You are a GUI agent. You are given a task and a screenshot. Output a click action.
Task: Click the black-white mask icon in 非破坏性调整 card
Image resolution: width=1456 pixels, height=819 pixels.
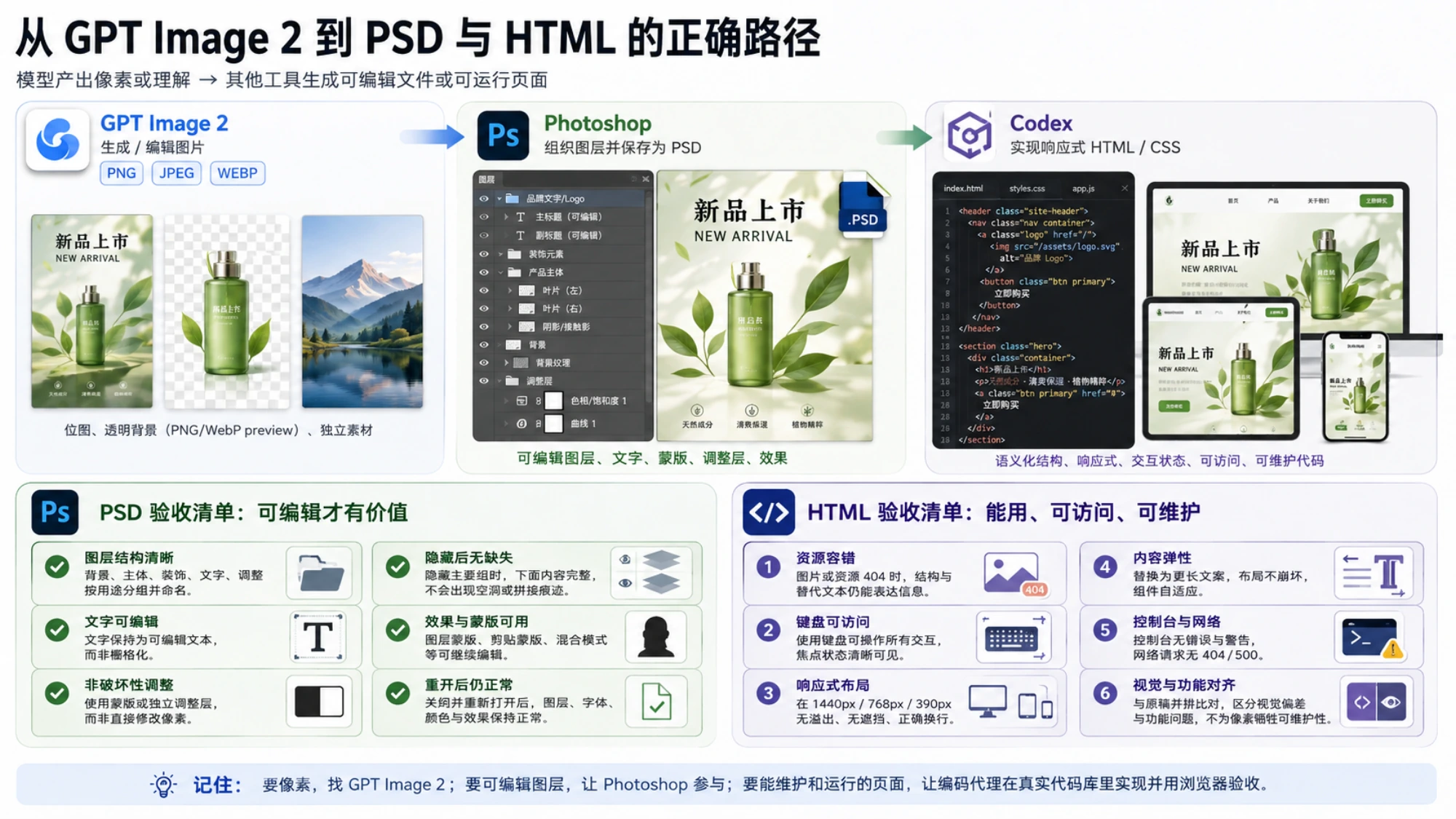click(319, 702)
